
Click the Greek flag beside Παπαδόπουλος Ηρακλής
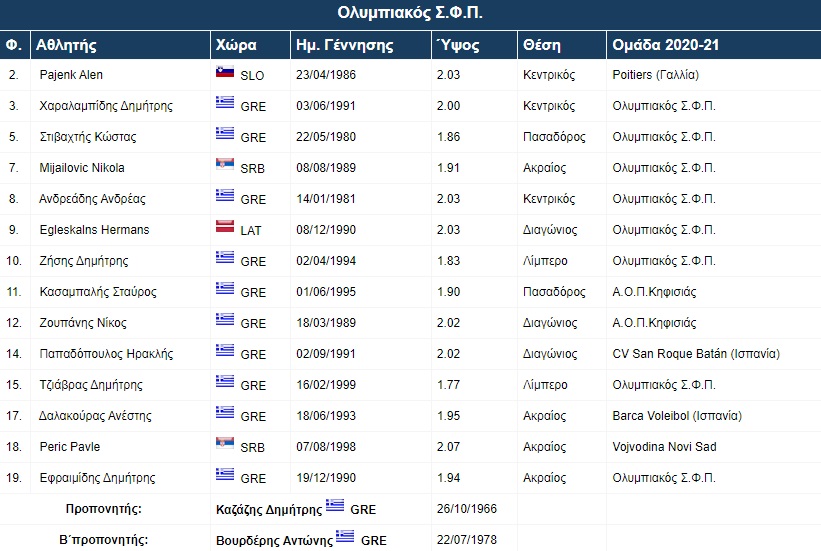(x=225, y=350)
